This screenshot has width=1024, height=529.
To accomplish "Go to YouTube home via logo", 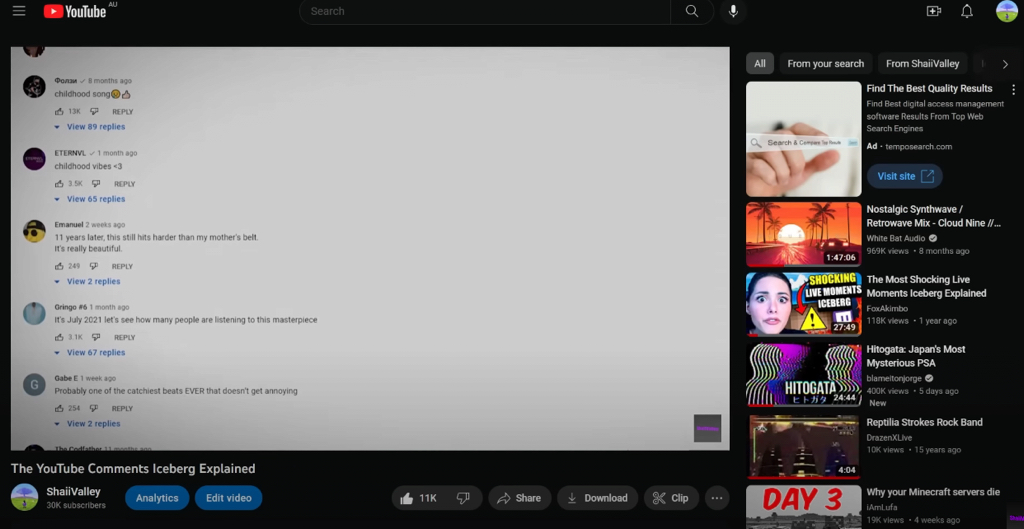I will click(75, 11).
